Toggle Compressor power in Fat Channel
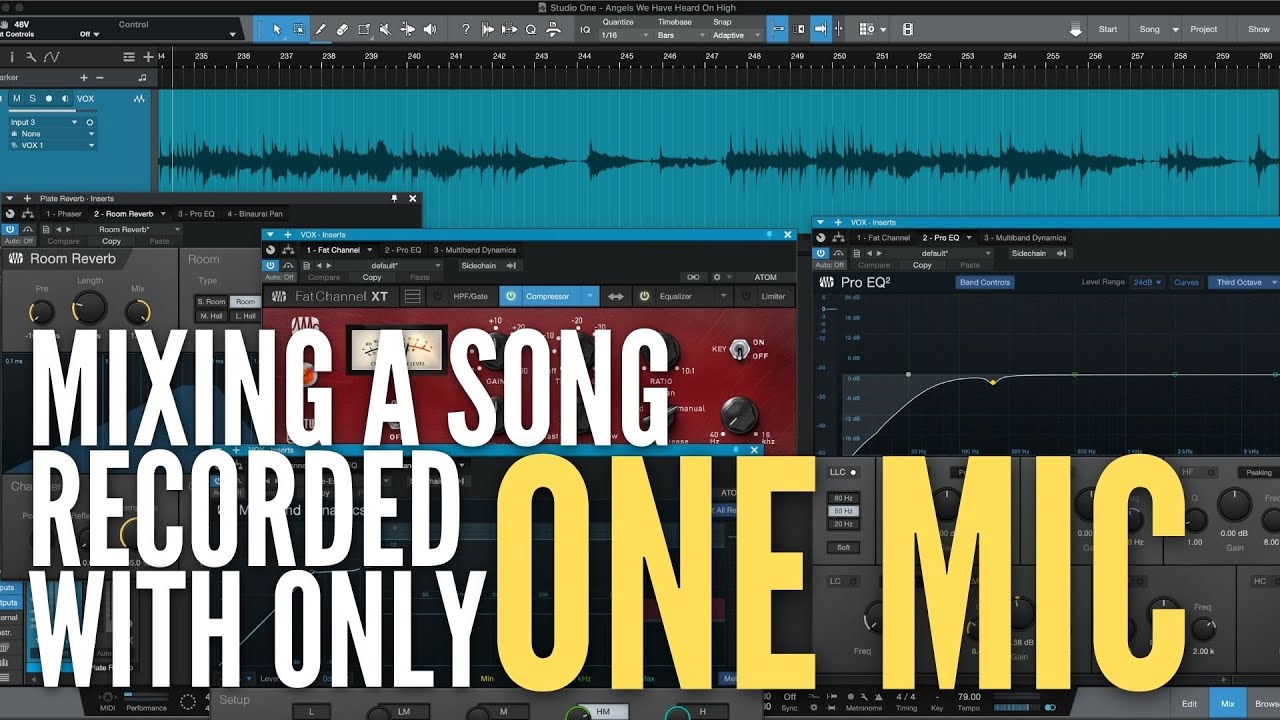 pos(510,296)
